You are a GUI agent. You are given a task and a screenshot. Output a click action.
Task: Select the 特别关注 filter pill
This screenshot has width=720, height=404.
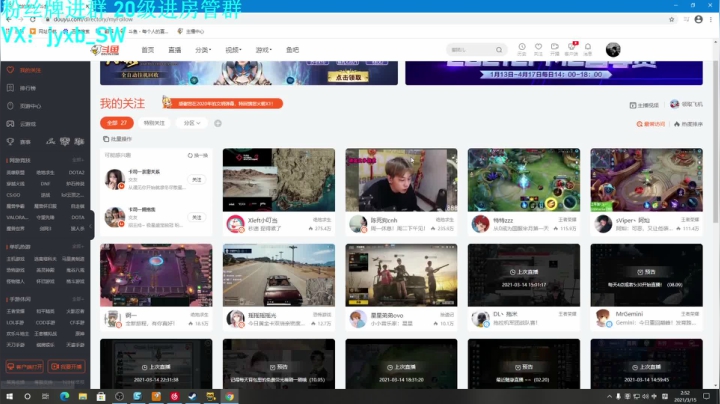[x=154, y=123]
